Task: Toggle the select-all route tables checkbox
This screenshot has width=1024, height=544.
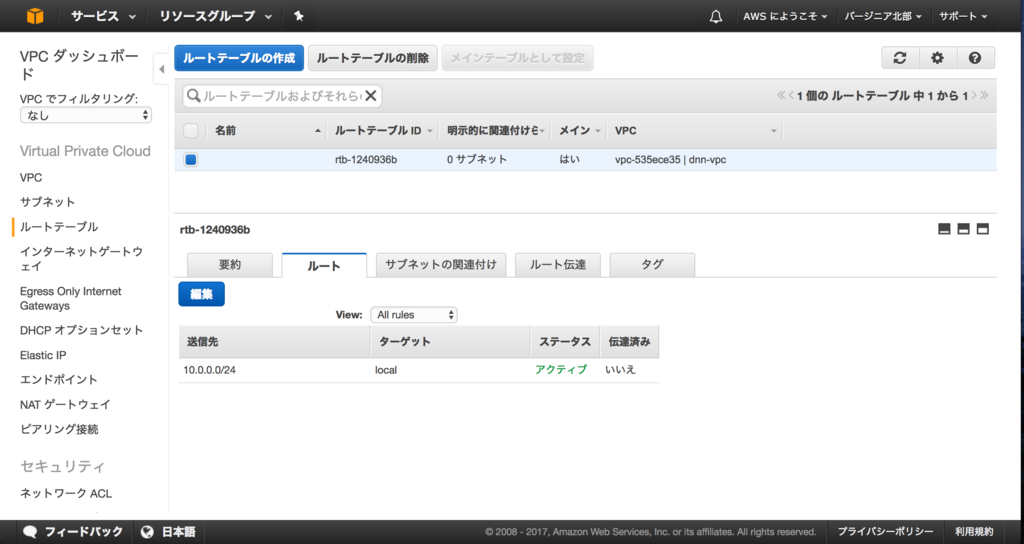Action: pyautogui.click(x=191, y=131)
